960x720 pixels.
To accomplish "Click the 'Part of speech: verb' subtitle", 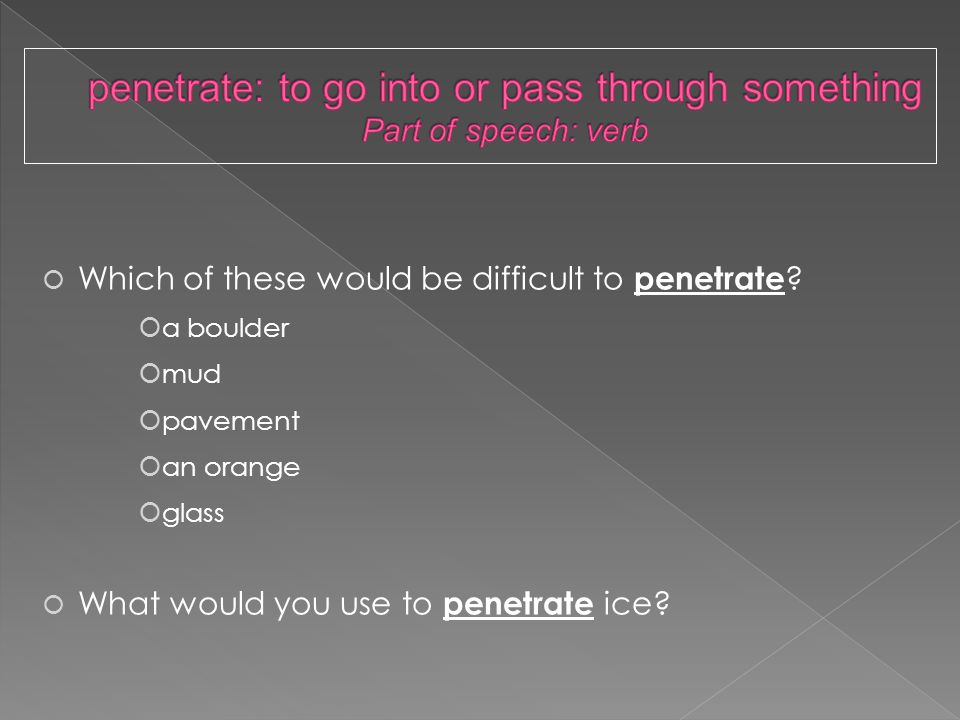I will pos(505,131).
